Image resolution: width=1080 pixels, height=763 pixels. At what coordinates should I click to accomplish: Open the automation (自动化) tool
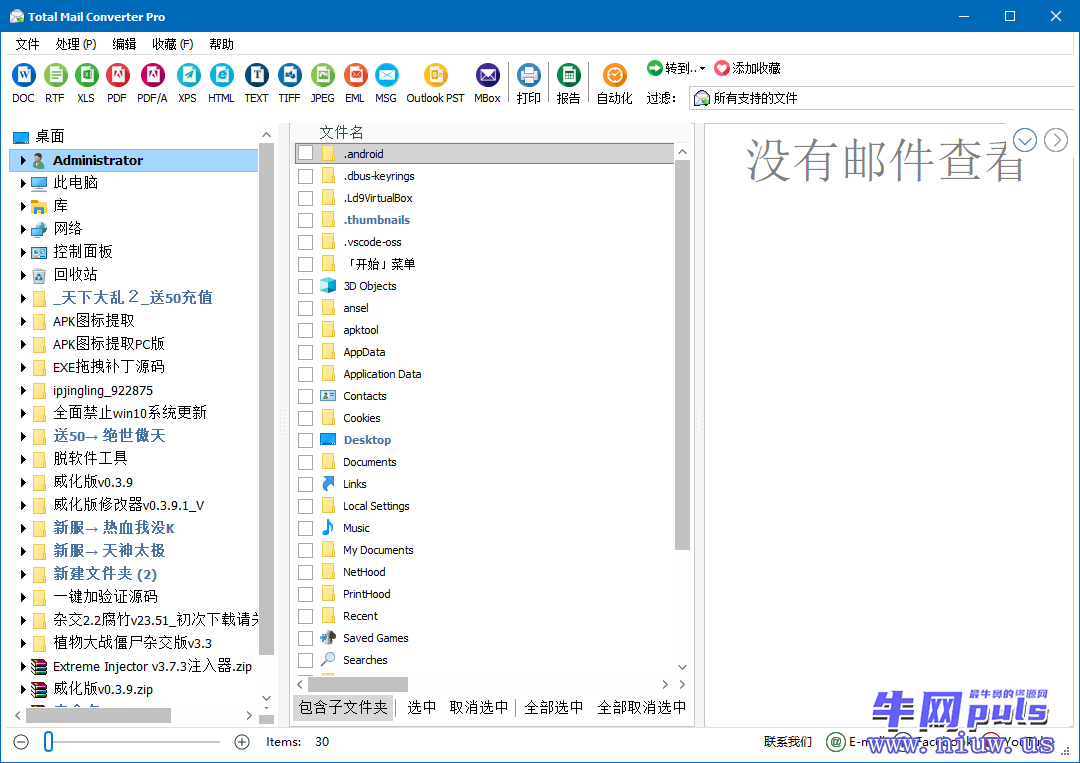(614, 83)
